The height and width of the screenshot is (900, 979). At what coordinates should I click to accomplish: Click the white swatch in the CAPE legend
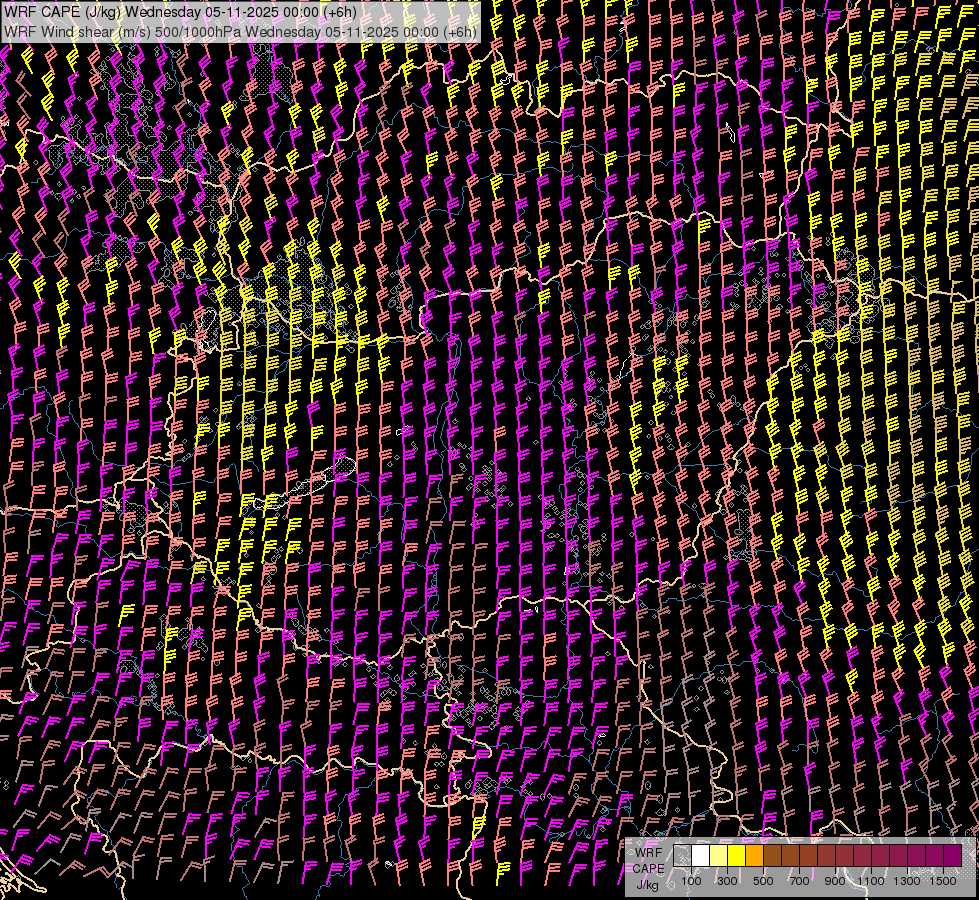coord(701,855)
